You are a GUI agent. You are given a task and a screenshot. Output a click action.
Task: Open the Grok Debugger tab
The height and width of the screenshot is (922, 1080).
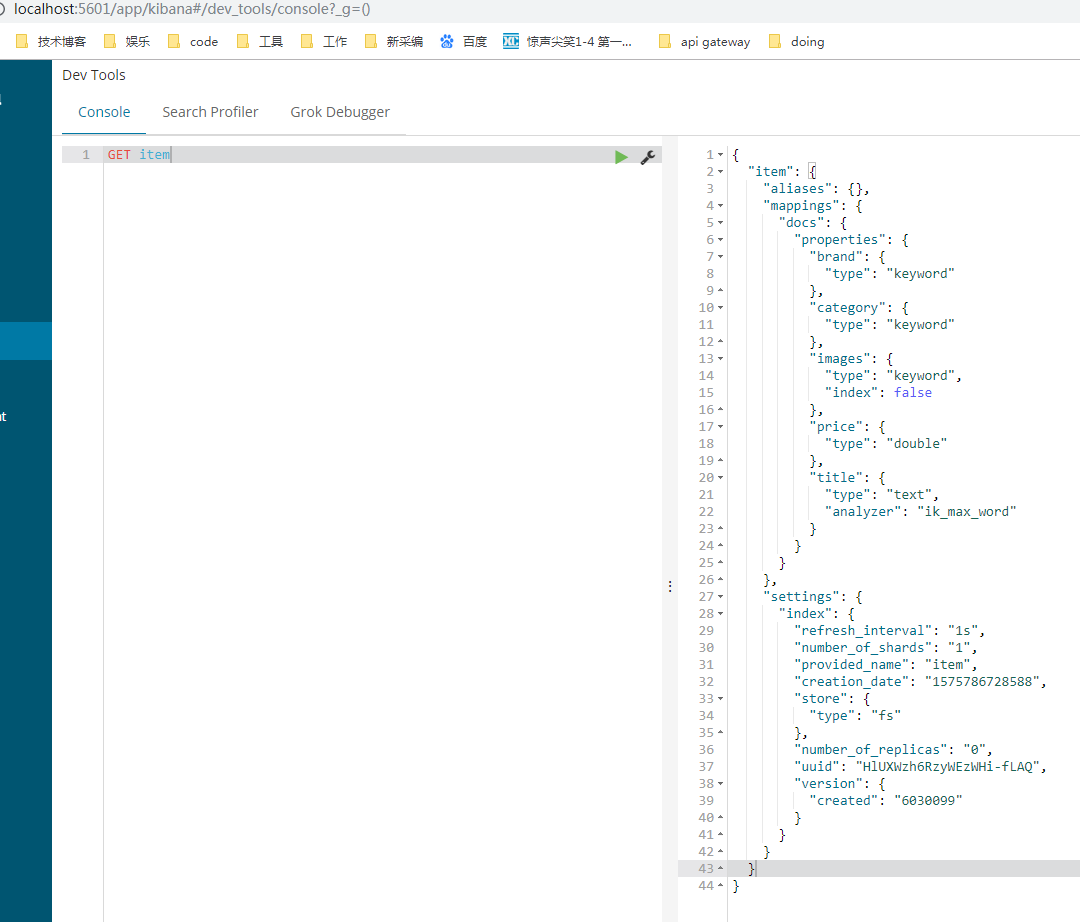pos(340,112)
